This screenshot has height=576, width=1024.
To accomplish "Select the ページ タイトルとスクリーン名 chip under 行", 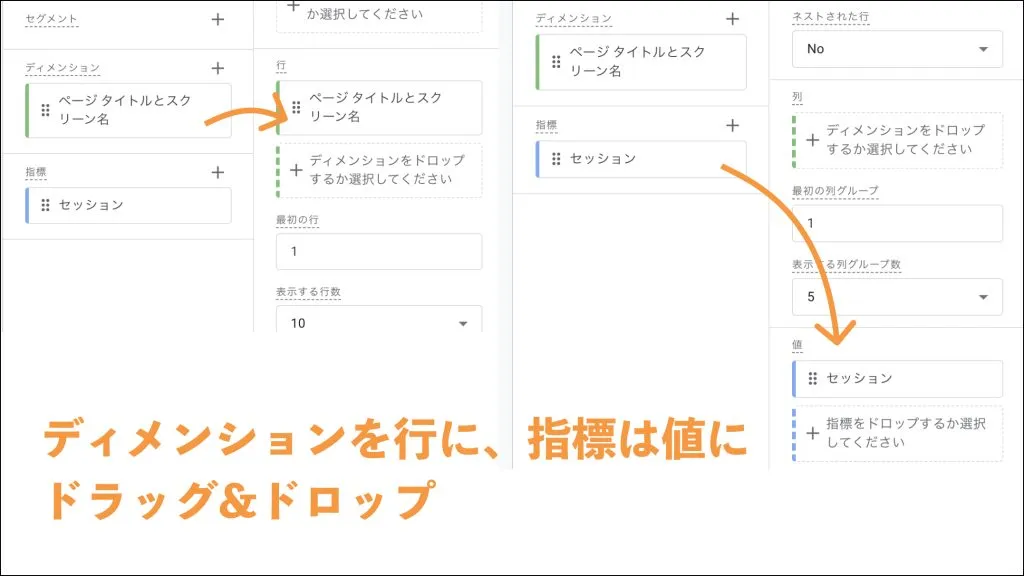I will click(x=379, y=108).
